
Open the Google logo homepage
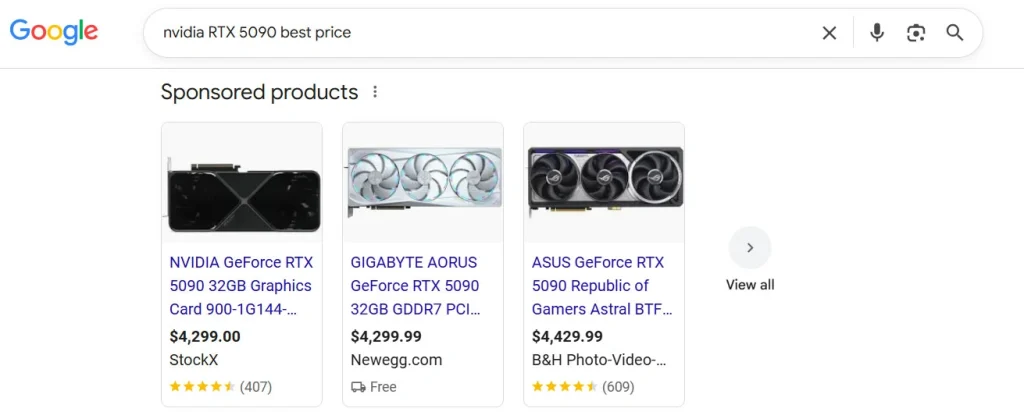pos(54,32)
